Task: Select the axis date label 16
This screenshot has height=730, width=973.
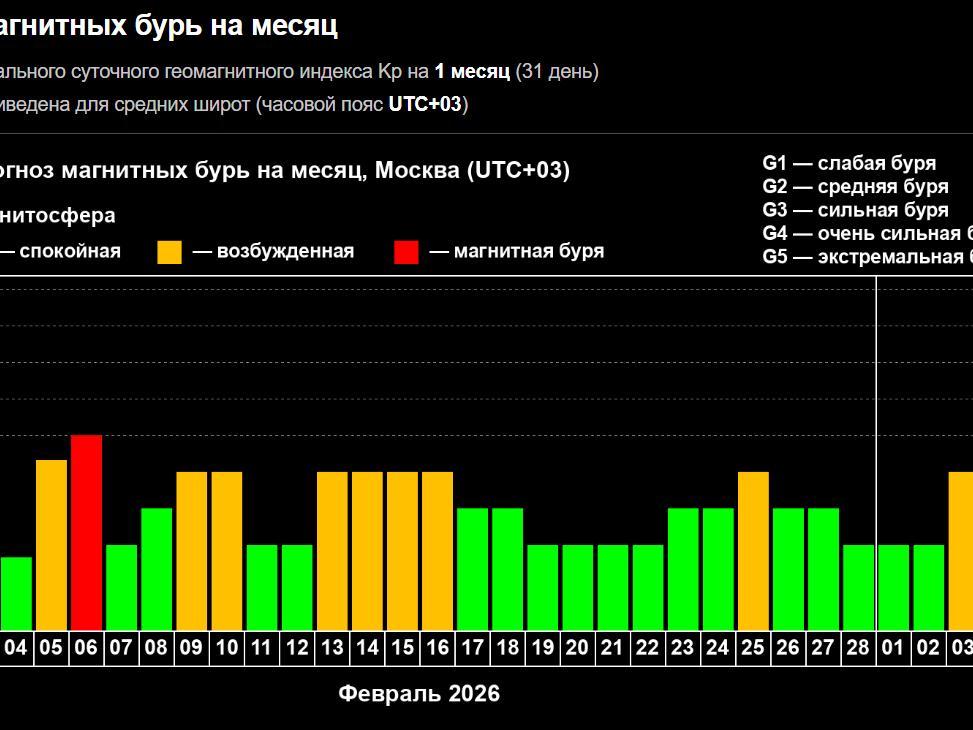Action: coord(437,648)
